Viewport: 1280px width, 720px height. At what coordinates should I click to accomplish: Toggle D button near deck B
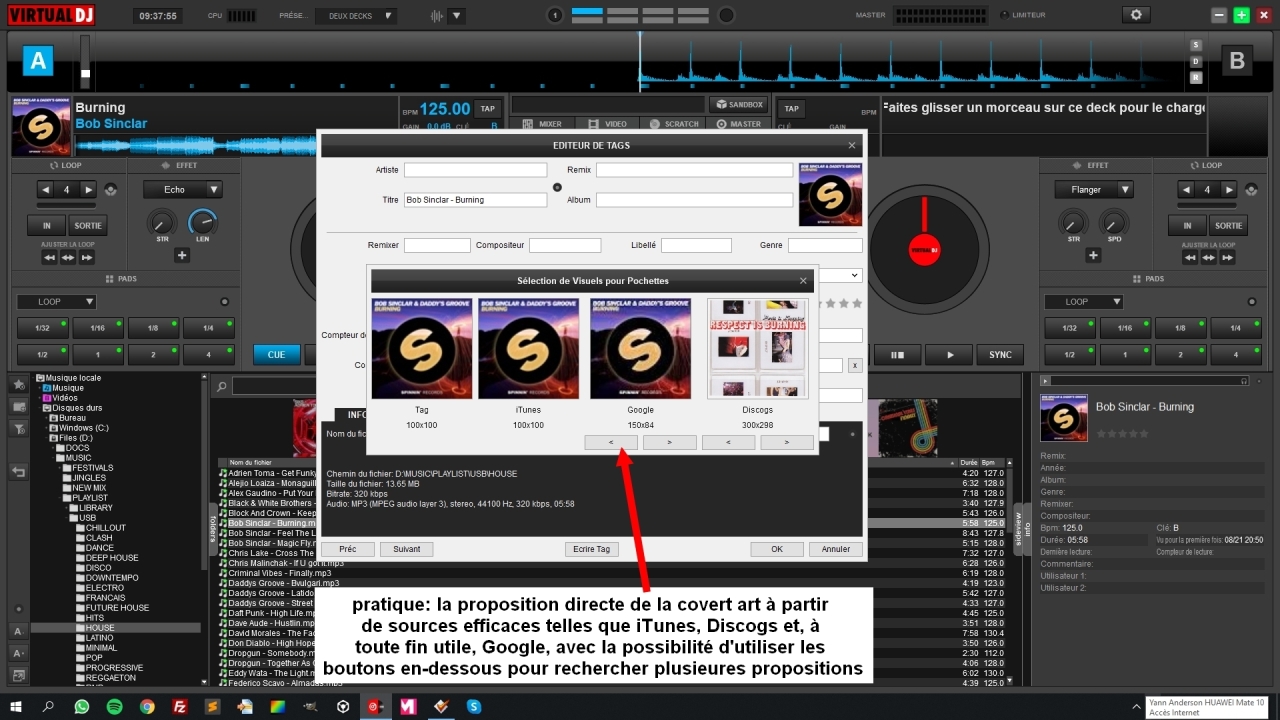pyautogui.click(x=1195, y=61)
